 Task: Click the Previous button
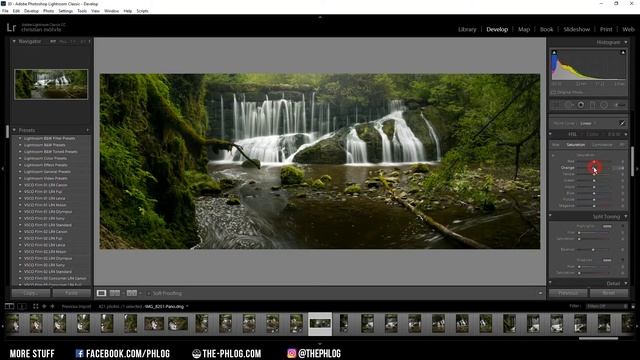point(568,293)
